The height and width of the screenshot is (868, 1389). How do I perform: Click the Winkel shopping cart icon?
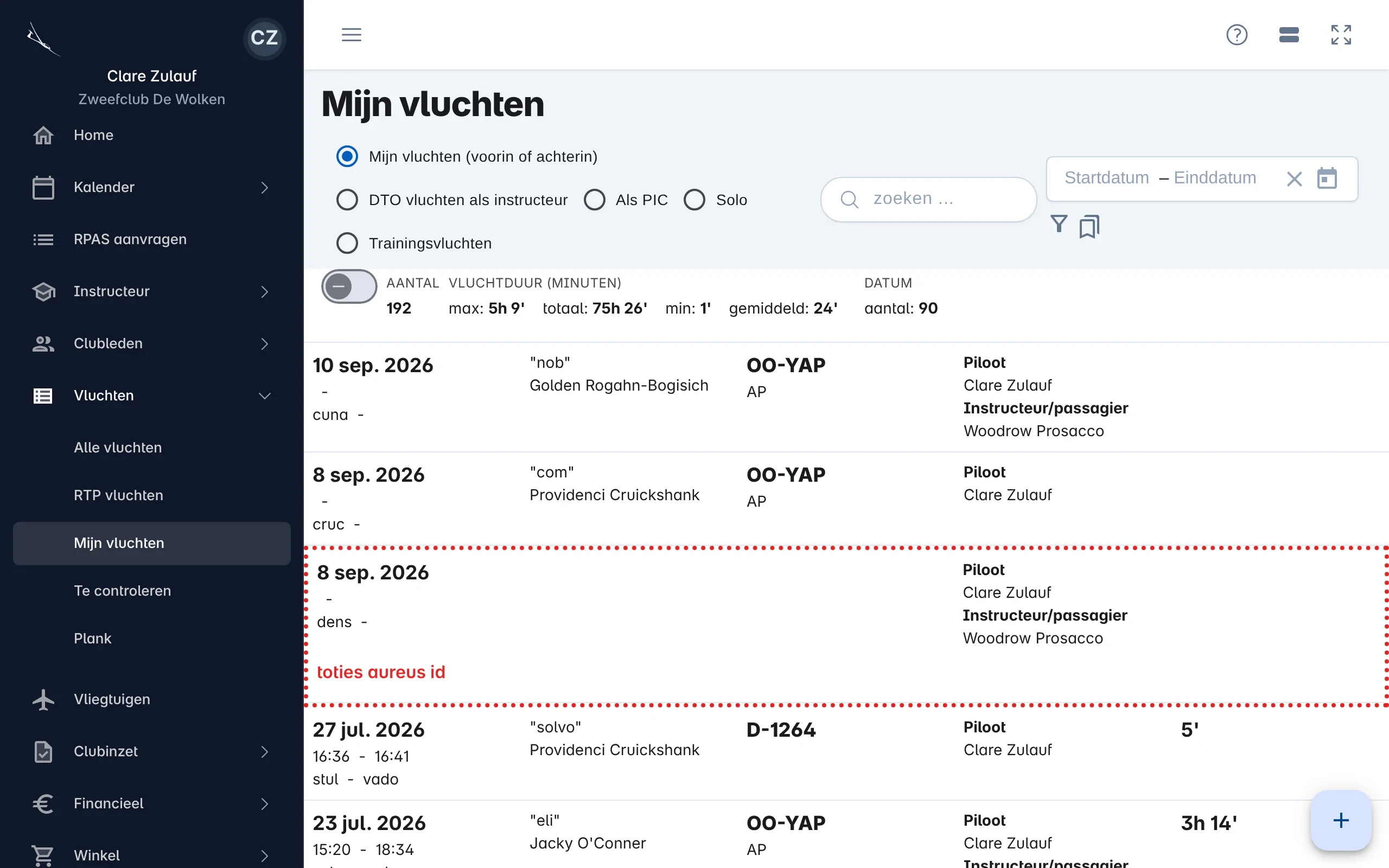(x=43, y=856)
